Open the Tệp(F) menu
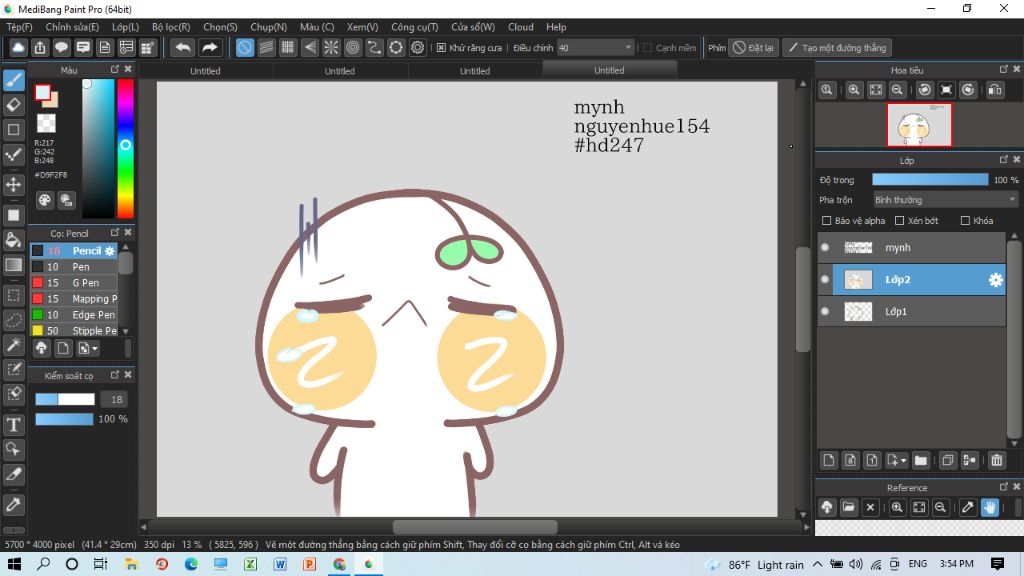 [20, 27]
